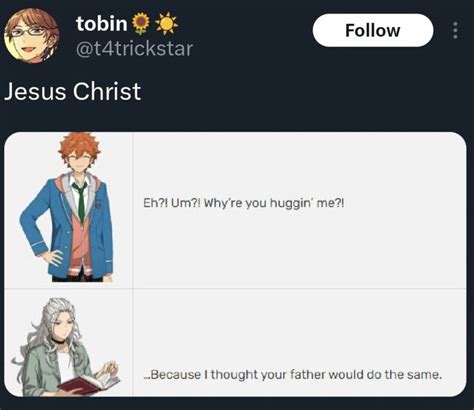Click the sunflower emoji beside tobin
The width and height of the screenshot is (474, 410).
[141, 24]
